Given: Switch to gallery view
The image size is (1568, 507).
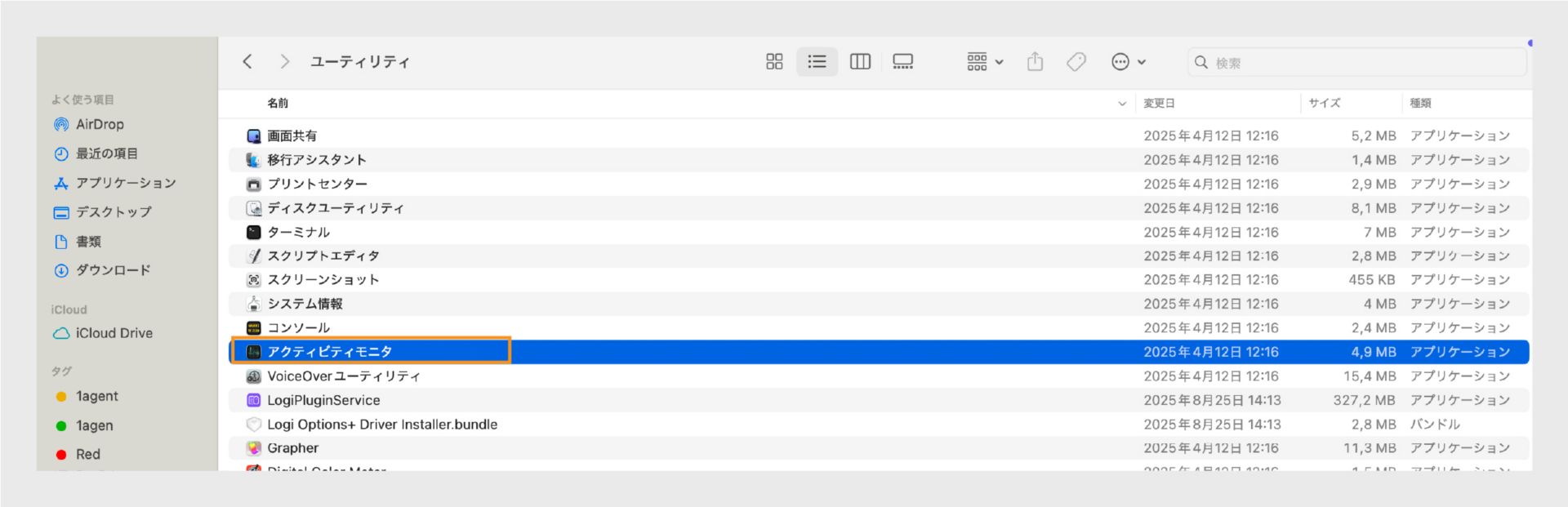Looking at the screenshot, I should 902,62.
